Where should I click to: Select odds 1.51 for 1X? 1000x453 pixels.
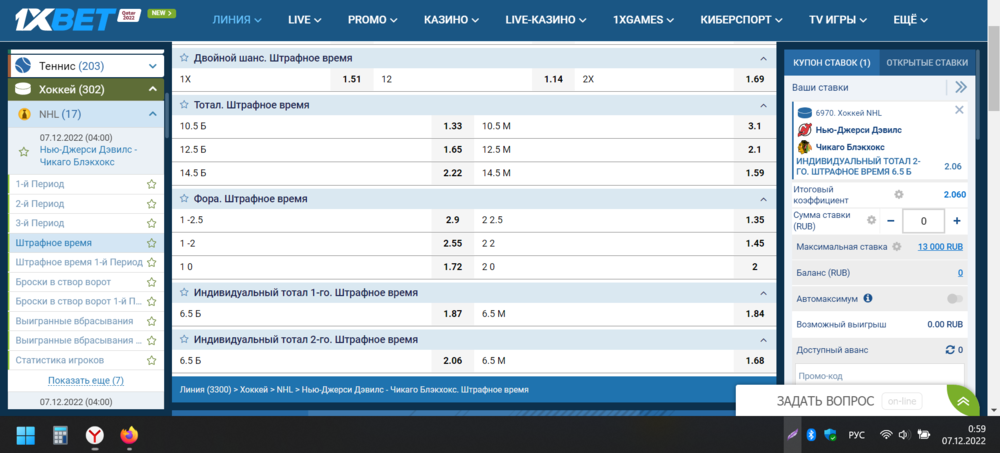coord(352,80)
